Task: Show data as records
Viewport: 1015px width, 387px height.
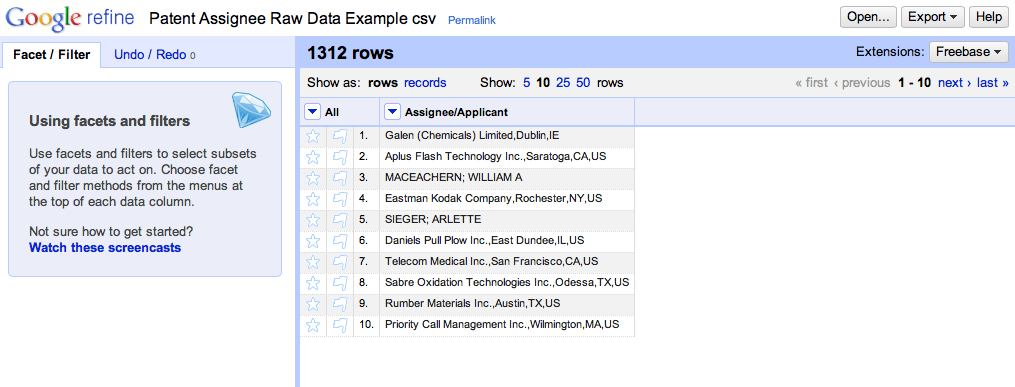Action: [425, 83]
